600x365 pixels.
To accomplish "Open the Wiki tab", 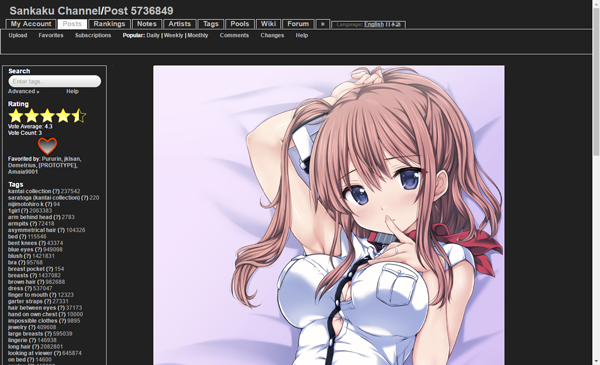I will [x=268, y=24].
